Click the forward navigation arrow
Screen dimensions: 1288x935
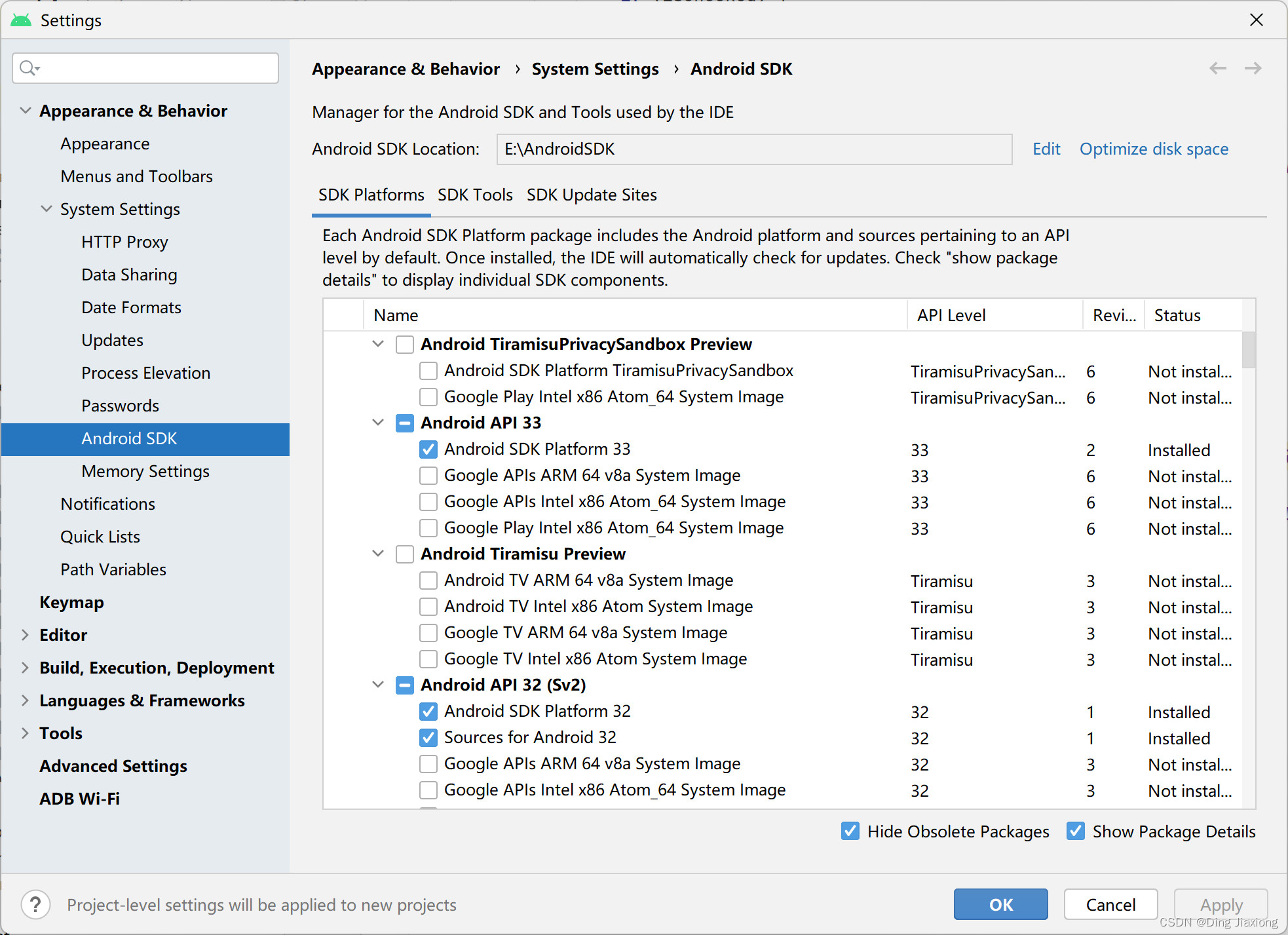[1253, 68]
